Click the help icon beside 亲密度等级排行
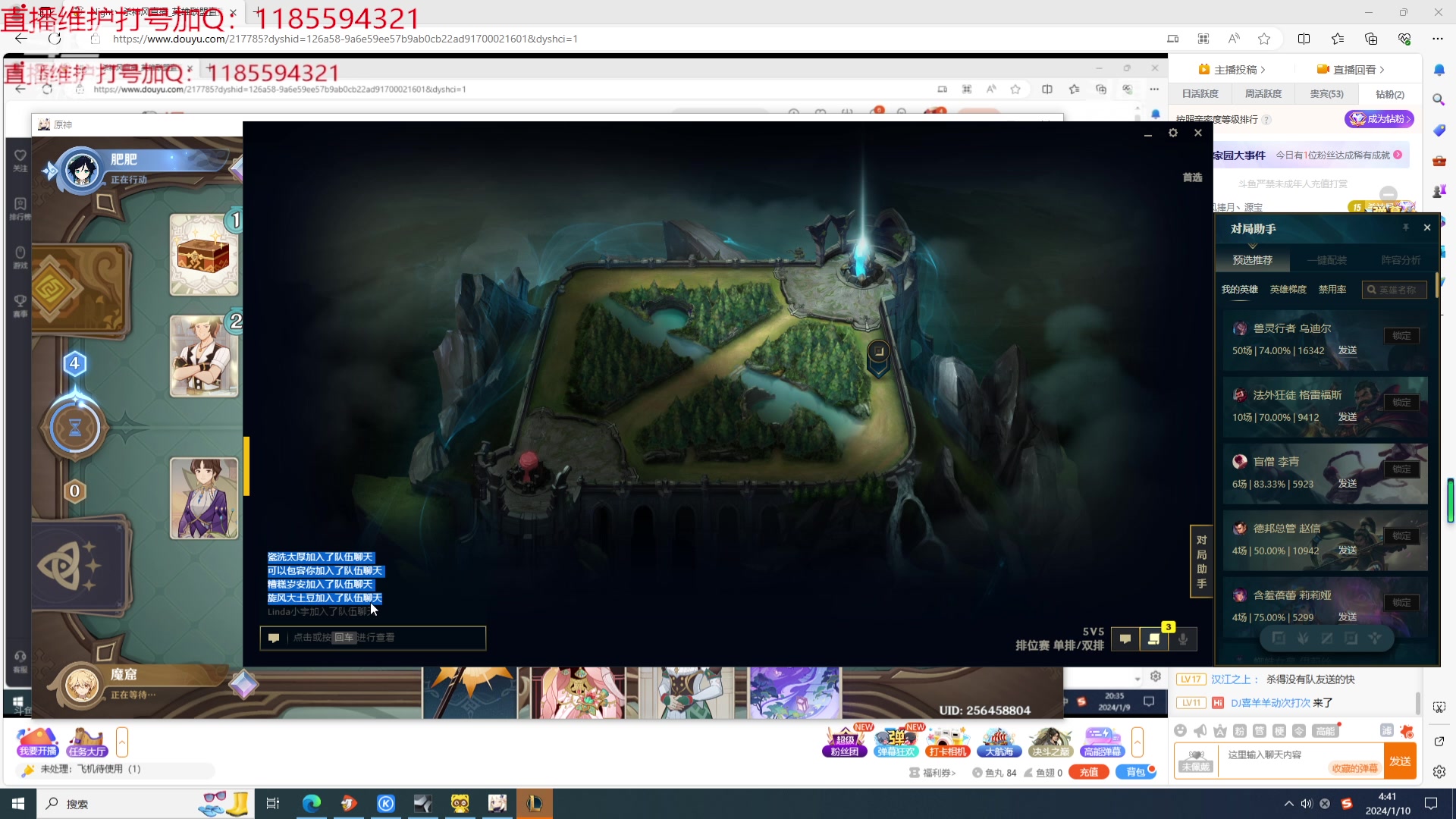Screen dimensions: 1456x819 click(x=1266, y=120)
